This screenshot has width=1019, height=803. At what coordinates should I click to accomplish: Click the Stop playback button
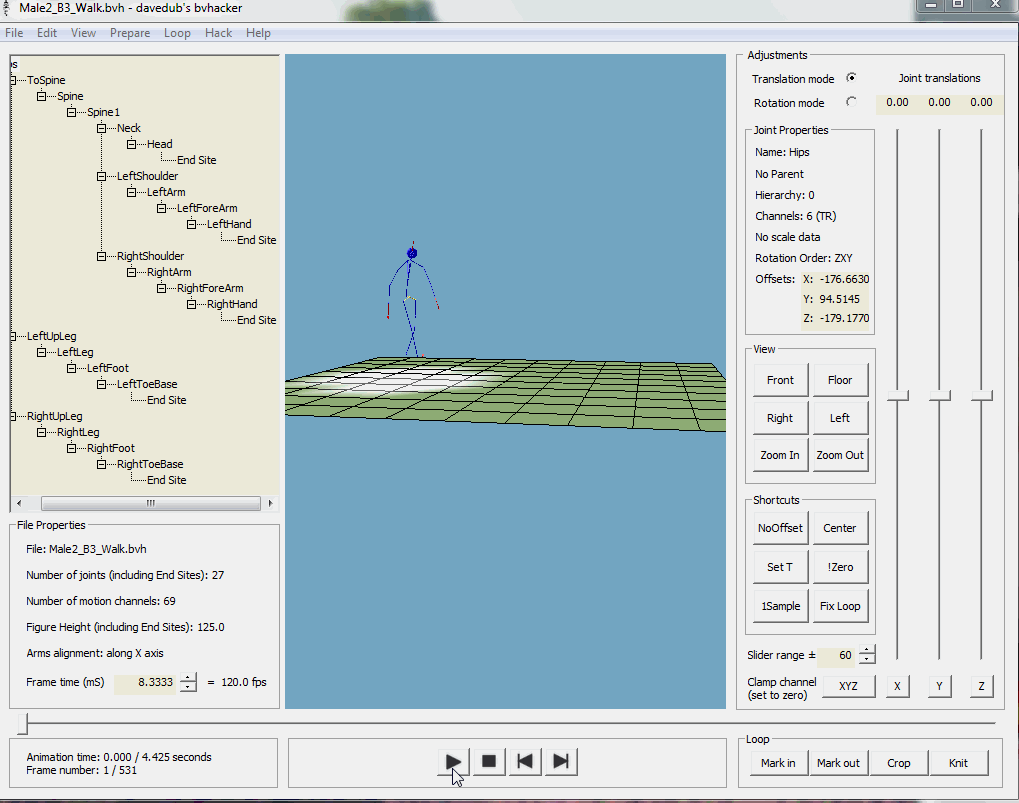(489, 762)
